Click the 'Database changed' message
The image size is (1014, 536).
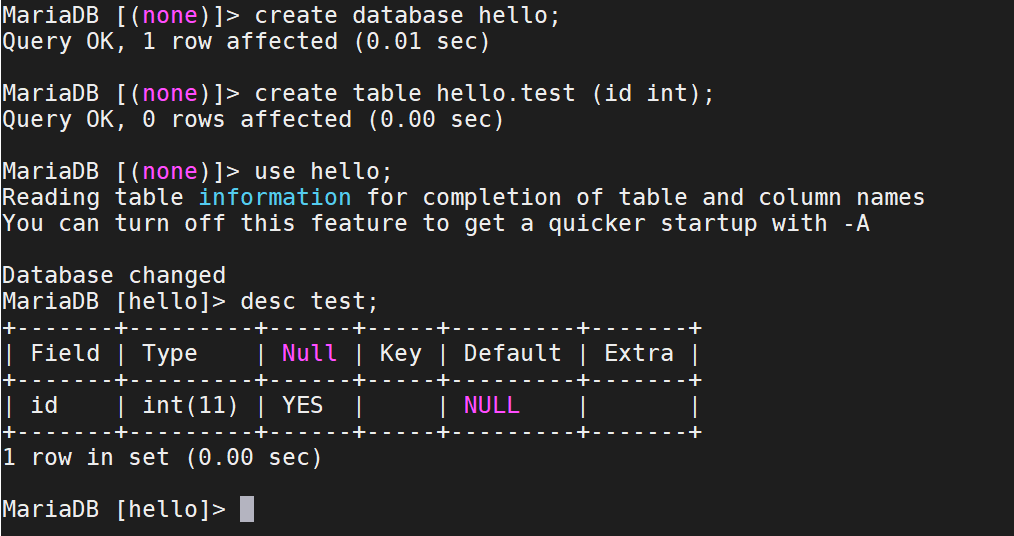pos(114,275)
